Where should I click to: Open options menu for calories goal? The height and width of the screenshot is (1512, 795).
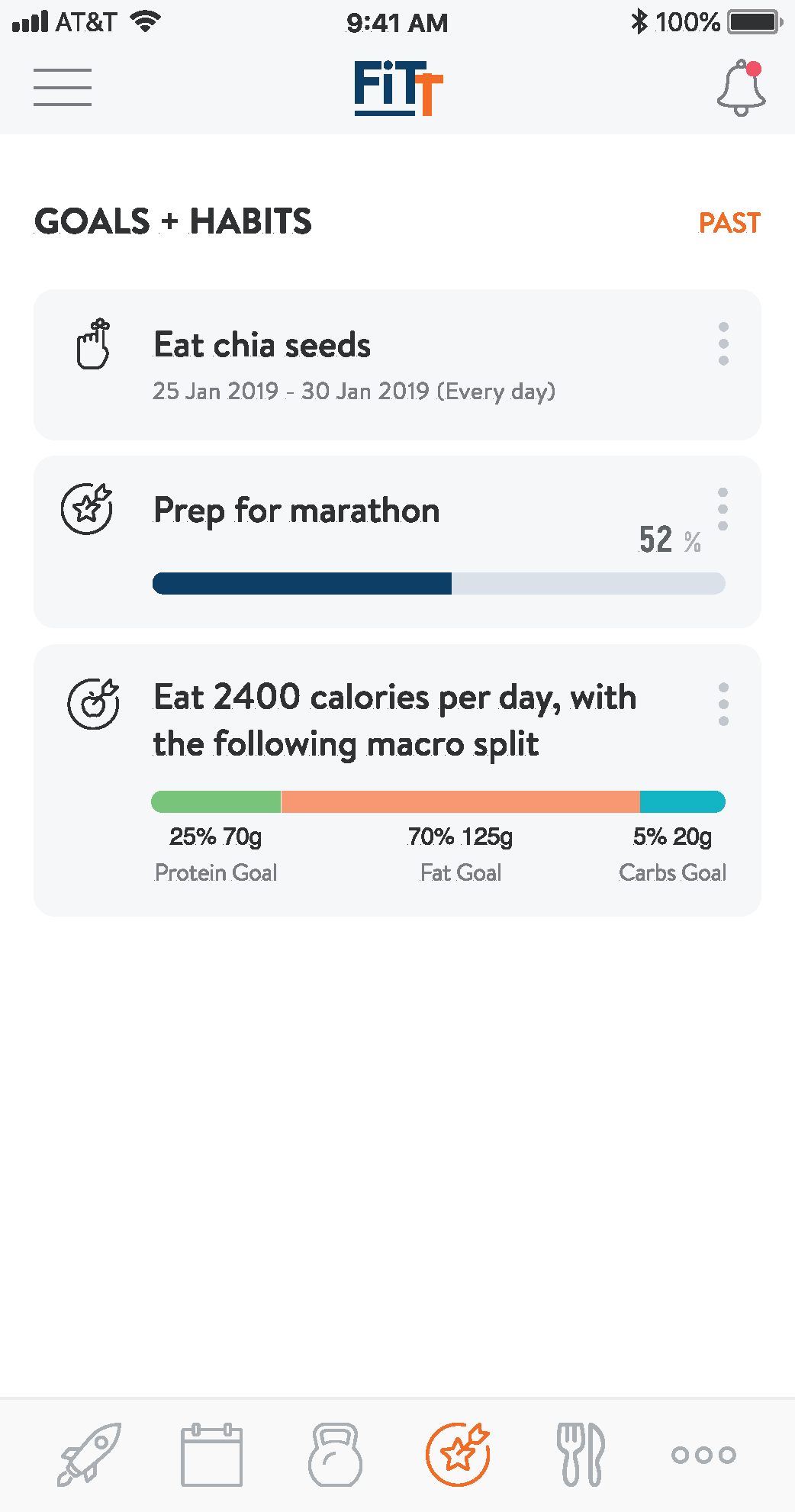723,704
